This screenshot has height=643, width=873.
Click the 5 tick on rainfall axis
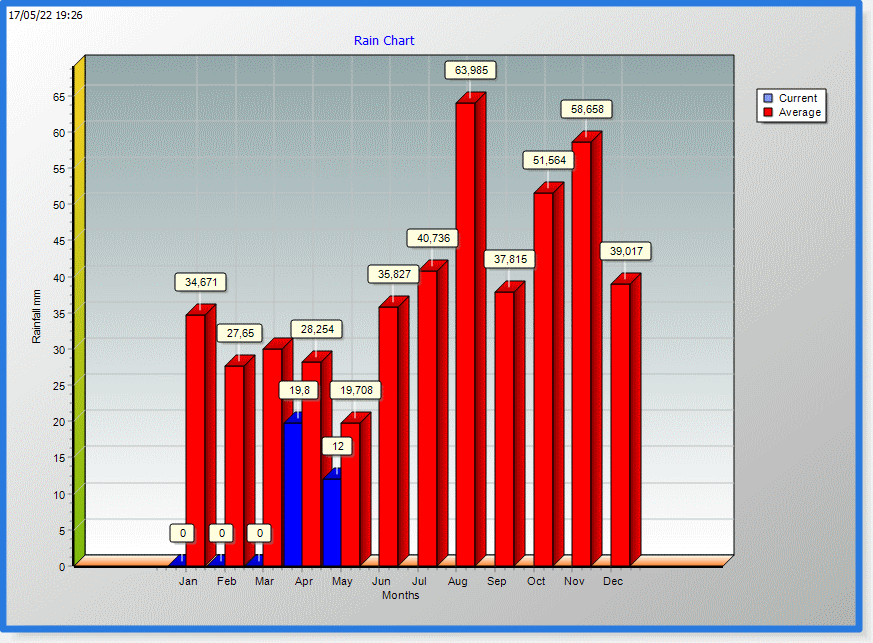[x=62, y=531]
